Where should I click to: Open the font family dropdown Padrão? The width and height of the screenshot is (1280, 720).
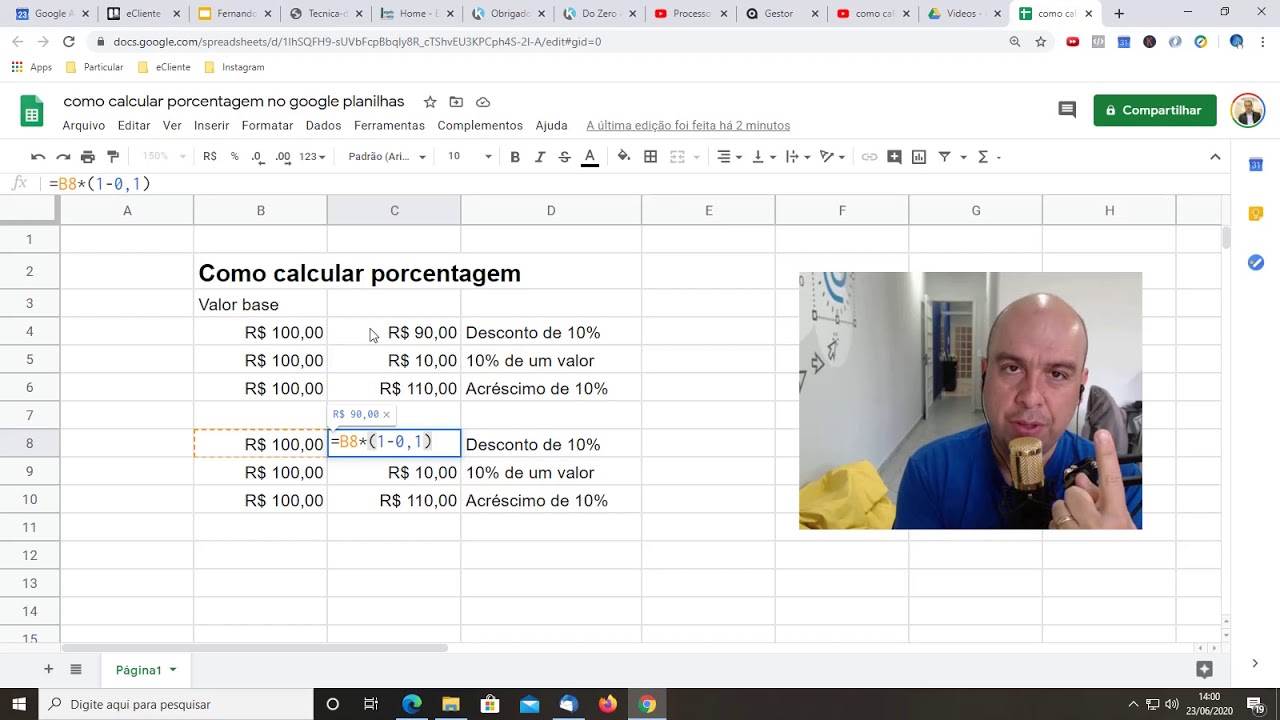coord(387,157)
